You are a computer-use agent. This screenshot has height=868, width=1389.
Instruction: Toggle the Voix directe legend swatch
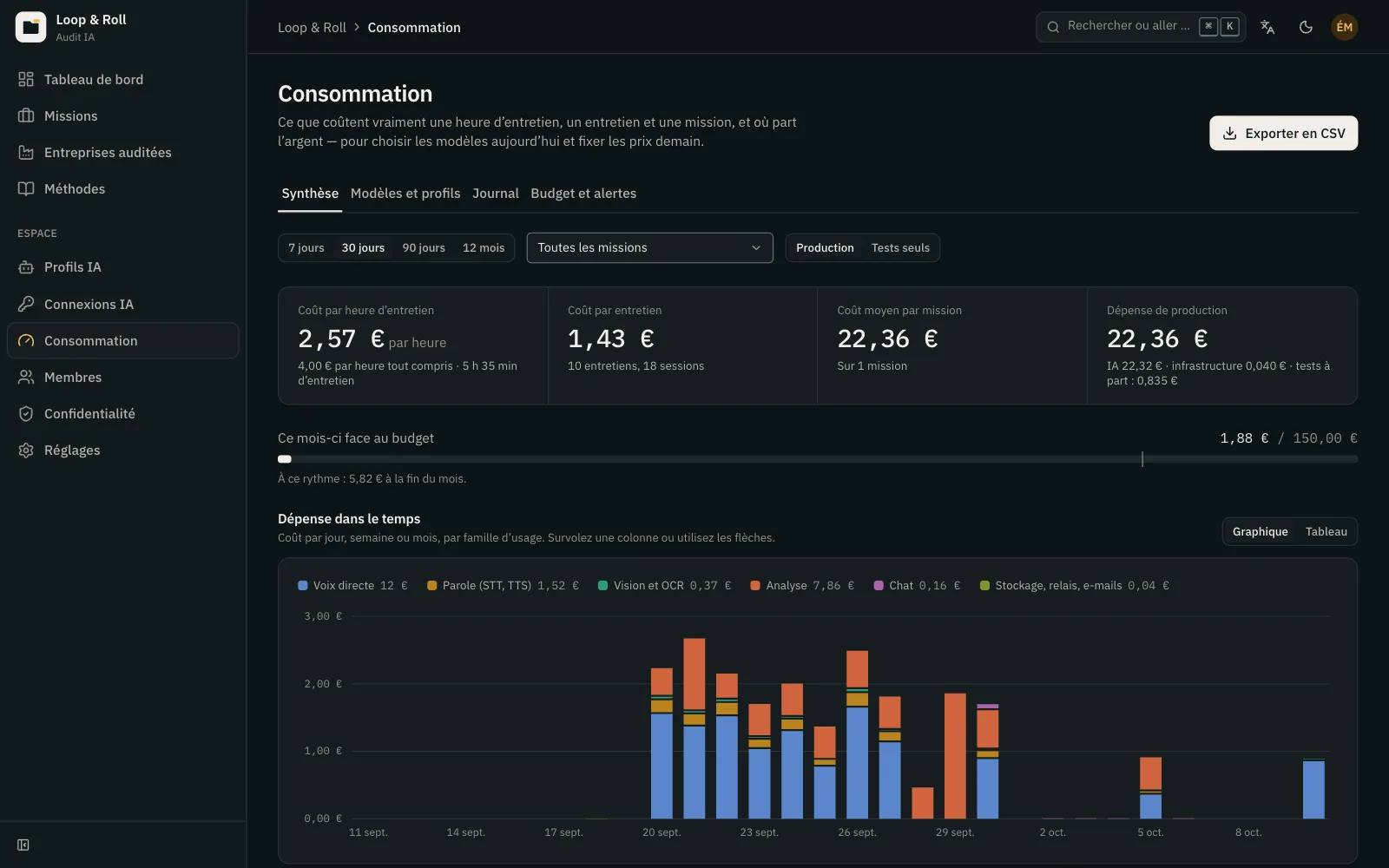303,585
